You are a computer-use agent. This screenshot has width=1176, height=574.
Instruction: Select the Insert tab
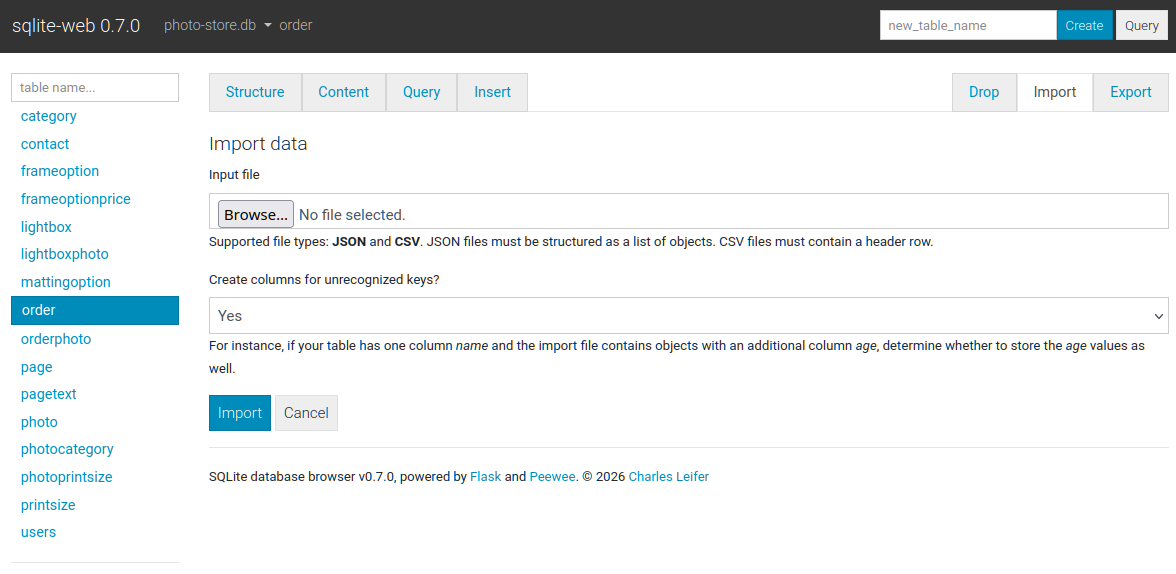click(492, 92)
